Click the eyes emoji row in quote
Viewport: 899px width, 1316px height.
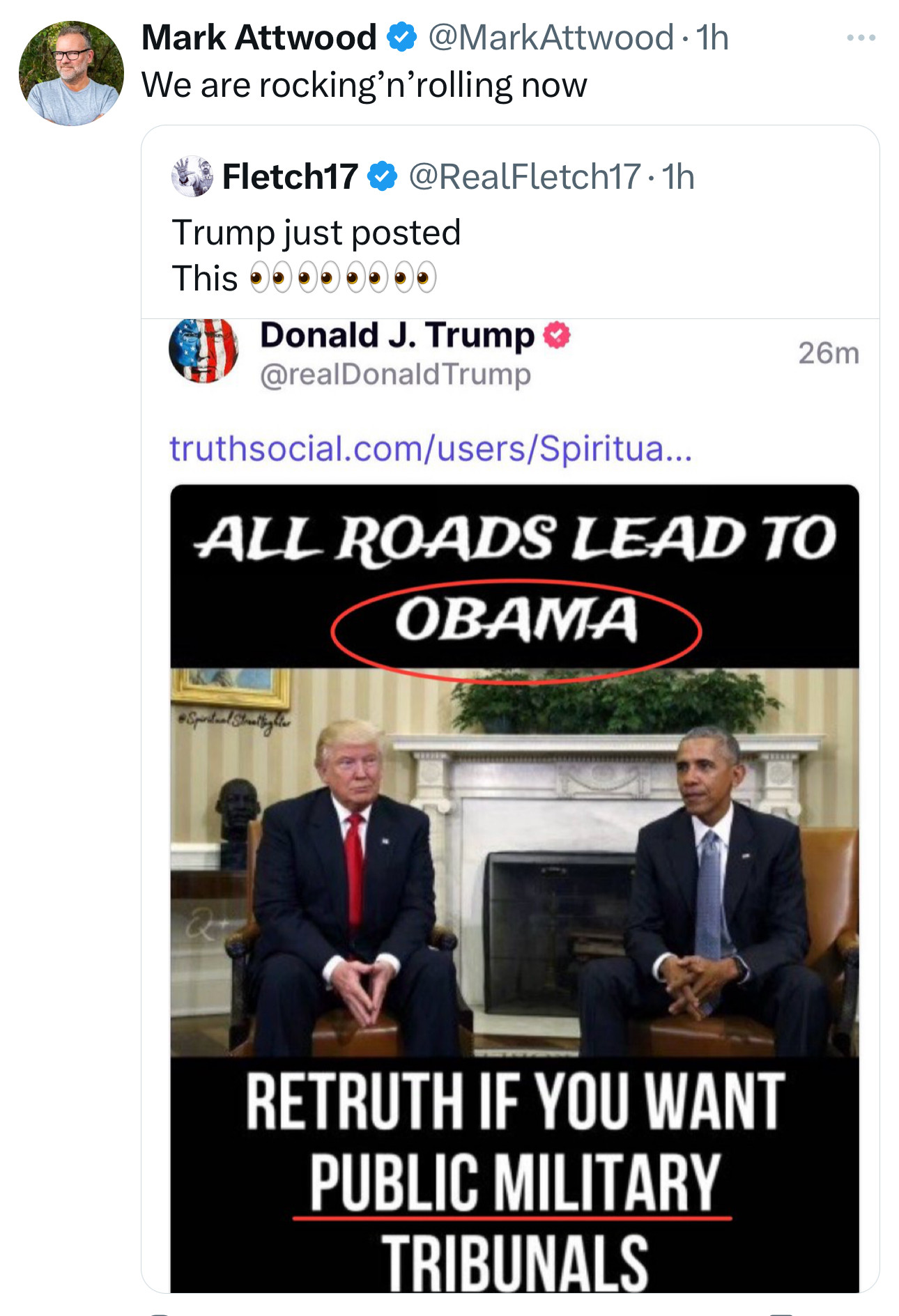point(343,278)
